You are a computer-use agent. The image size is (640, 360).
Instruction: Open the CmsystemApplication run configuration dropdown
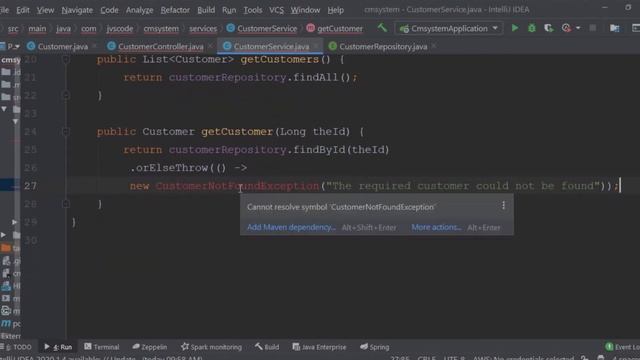click(x=449, y=29)
